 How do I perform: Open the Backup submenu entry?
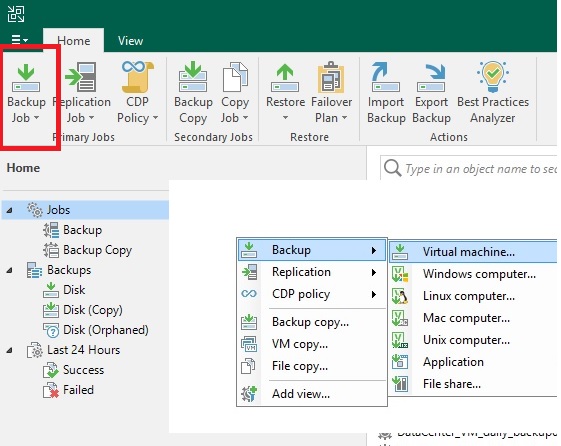pos(312,250)
